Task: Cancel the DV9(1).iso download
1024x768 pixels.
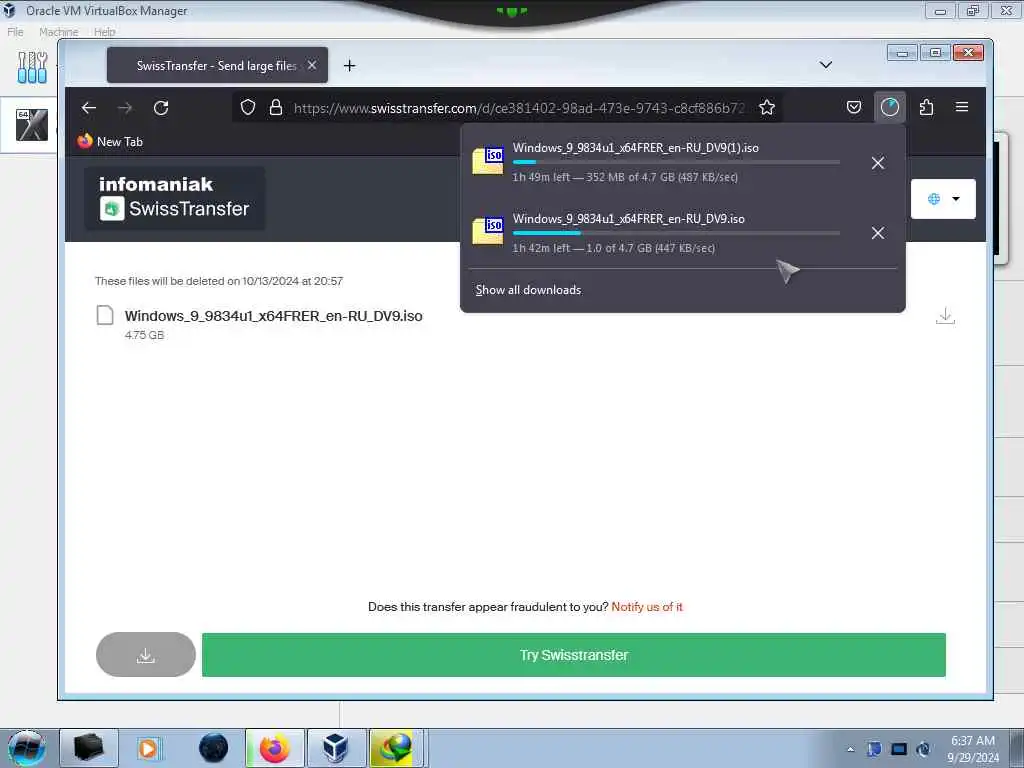Action: point(878,163)
